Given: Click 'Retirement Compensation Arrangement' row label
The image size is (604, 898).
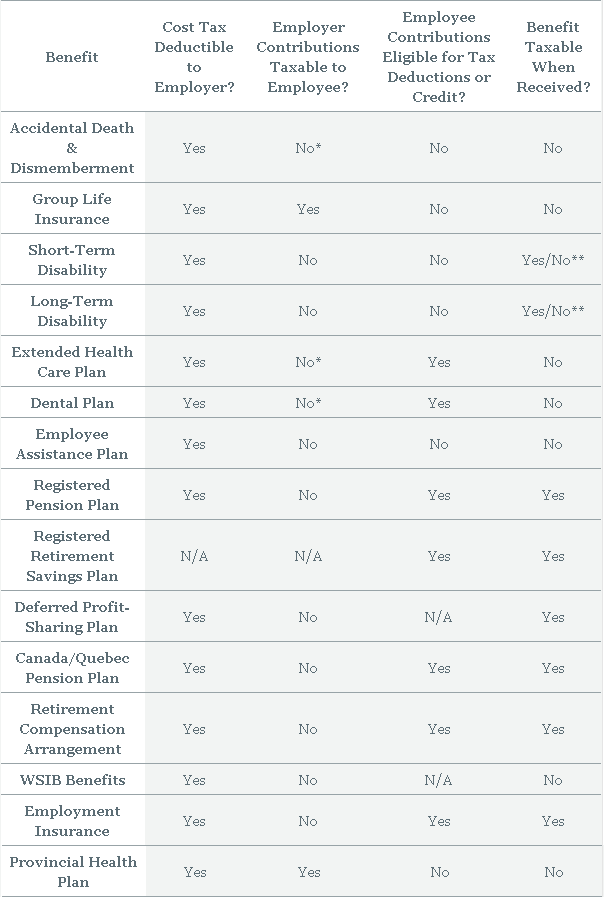Looking at the screenshot, I should (x=72, y=729).
